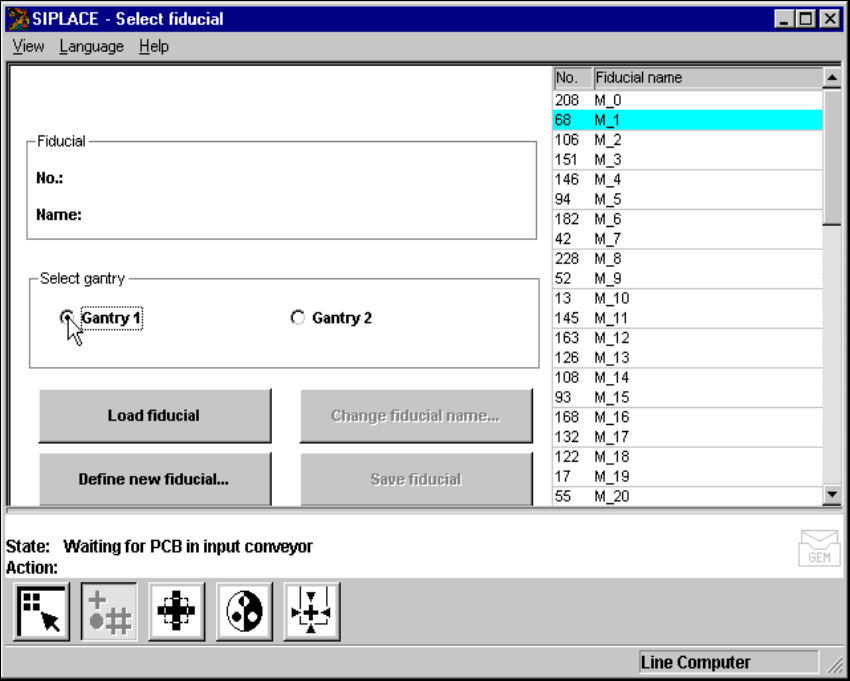Click the fiducial list scrollbar thumb
This screenshot has width=850, height=681.
(832, 156)
